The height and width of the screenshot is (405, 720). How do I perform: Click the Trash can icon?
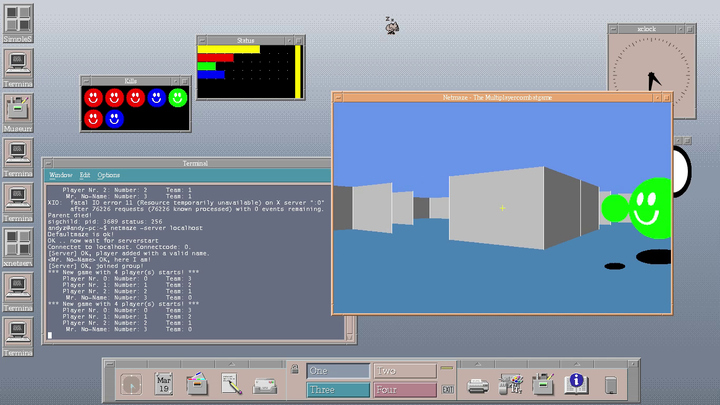[611, 383]
